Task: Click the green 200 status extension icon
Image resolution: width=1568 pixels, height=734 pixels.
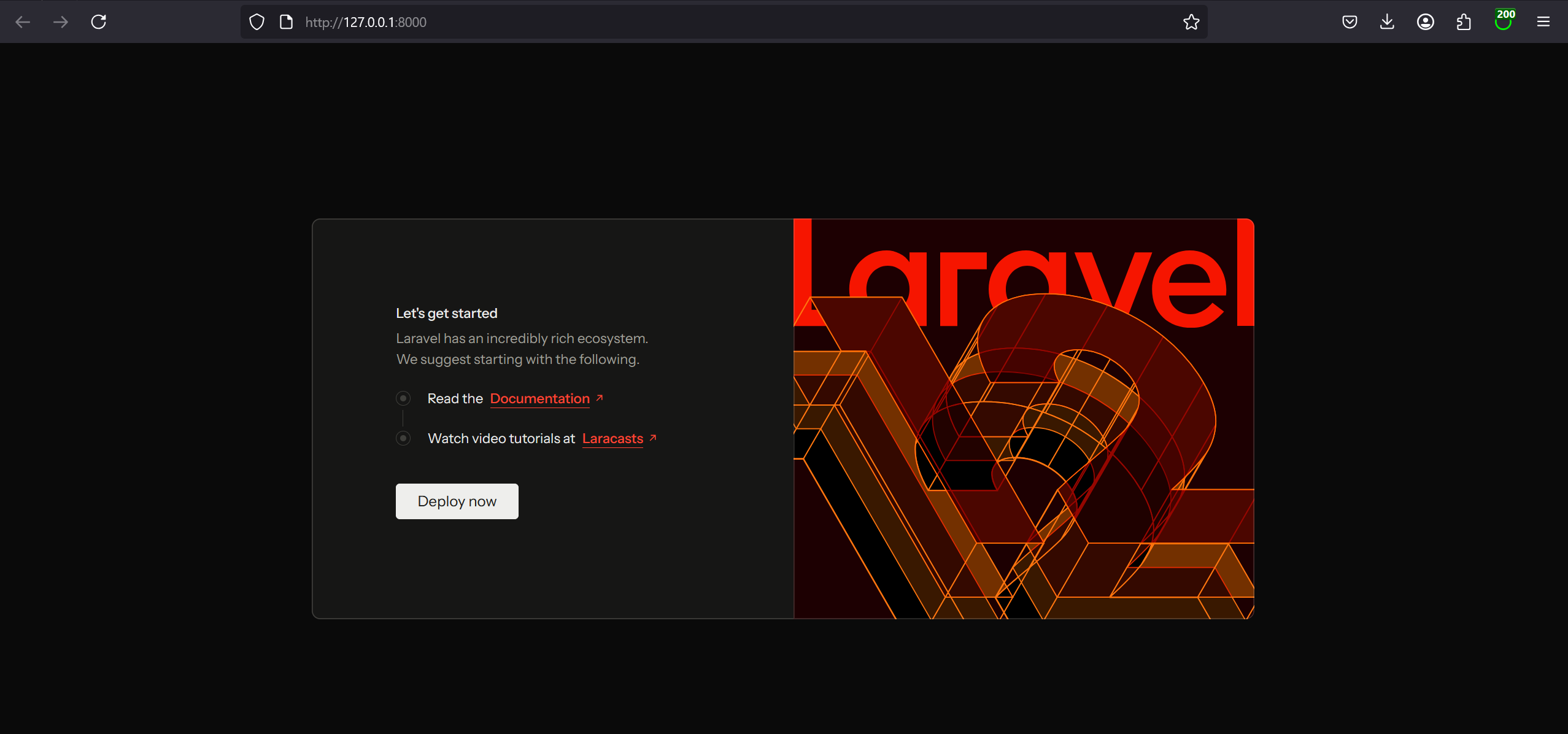Action: point(1503,21)
